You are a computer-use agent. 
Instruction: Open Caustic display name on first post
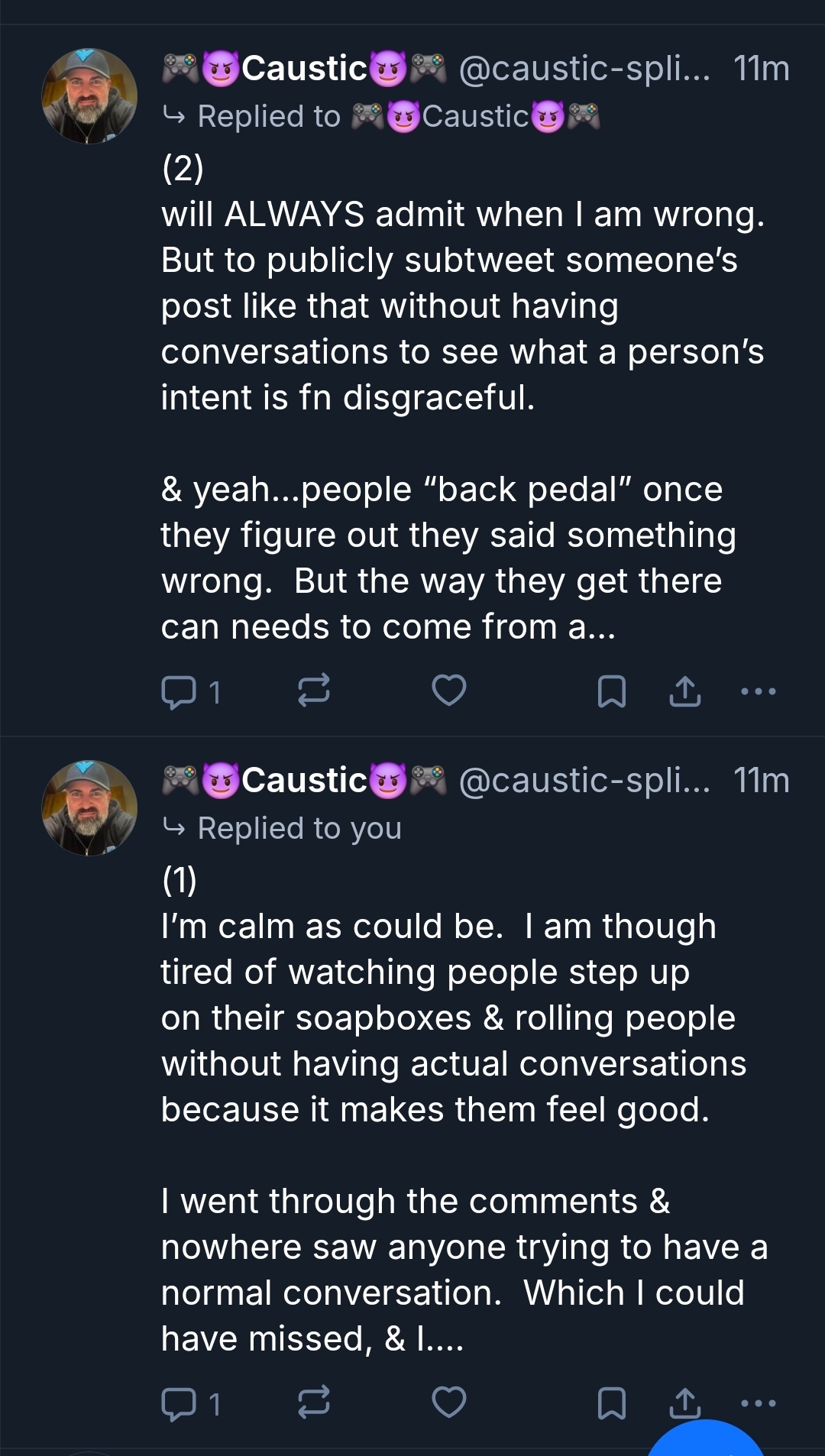pyautogui.click(x=305, y=69)
